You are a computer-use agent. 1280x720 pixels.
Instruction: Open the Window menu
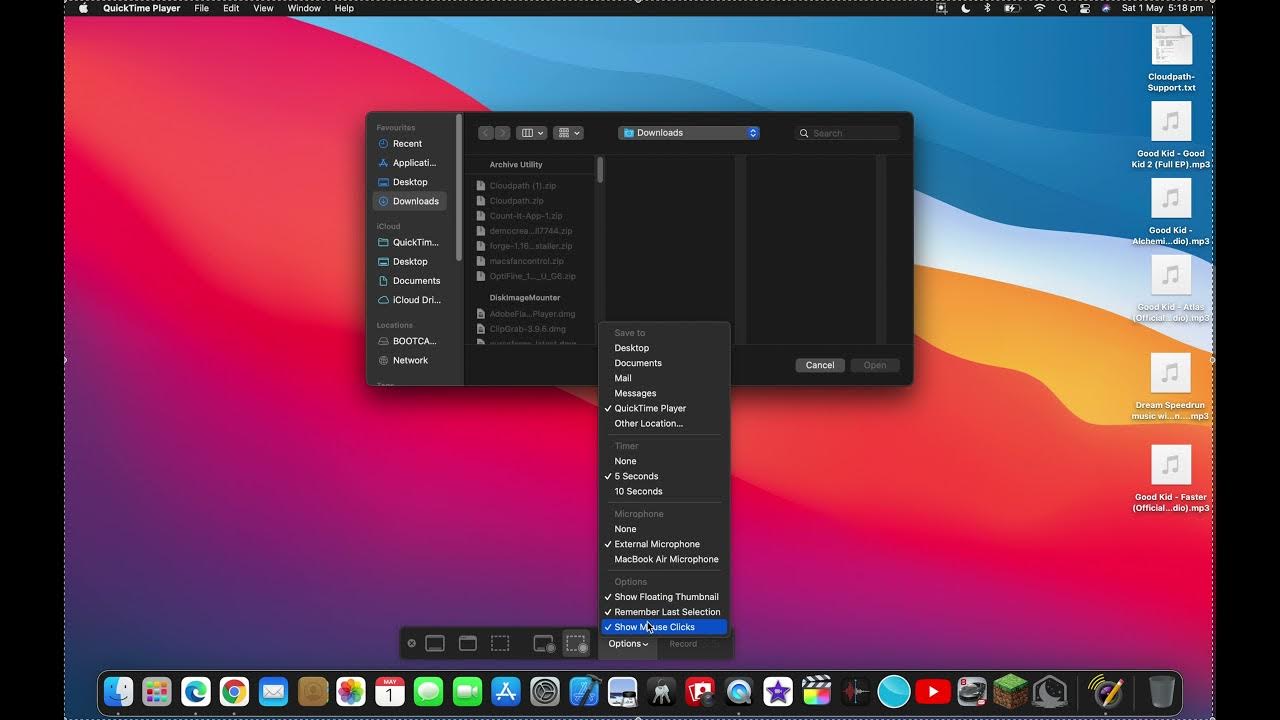pyautogui.click(x=304, y=8)
